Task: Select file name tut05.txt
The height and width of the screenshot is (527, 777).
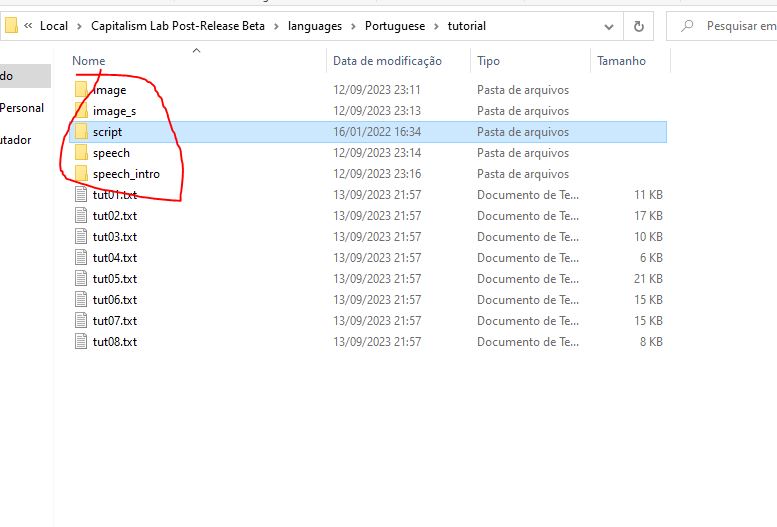Action: 115,279
